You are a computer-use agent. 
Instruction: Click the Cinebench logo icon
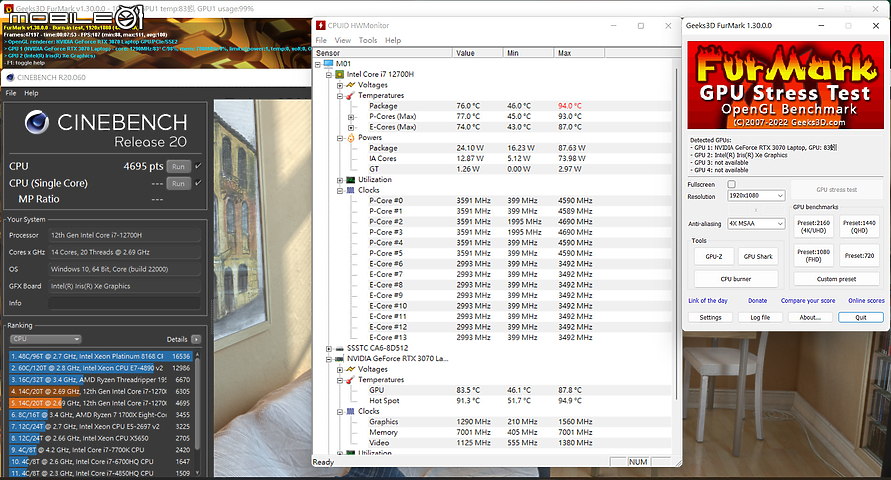[x=37, y=122]
